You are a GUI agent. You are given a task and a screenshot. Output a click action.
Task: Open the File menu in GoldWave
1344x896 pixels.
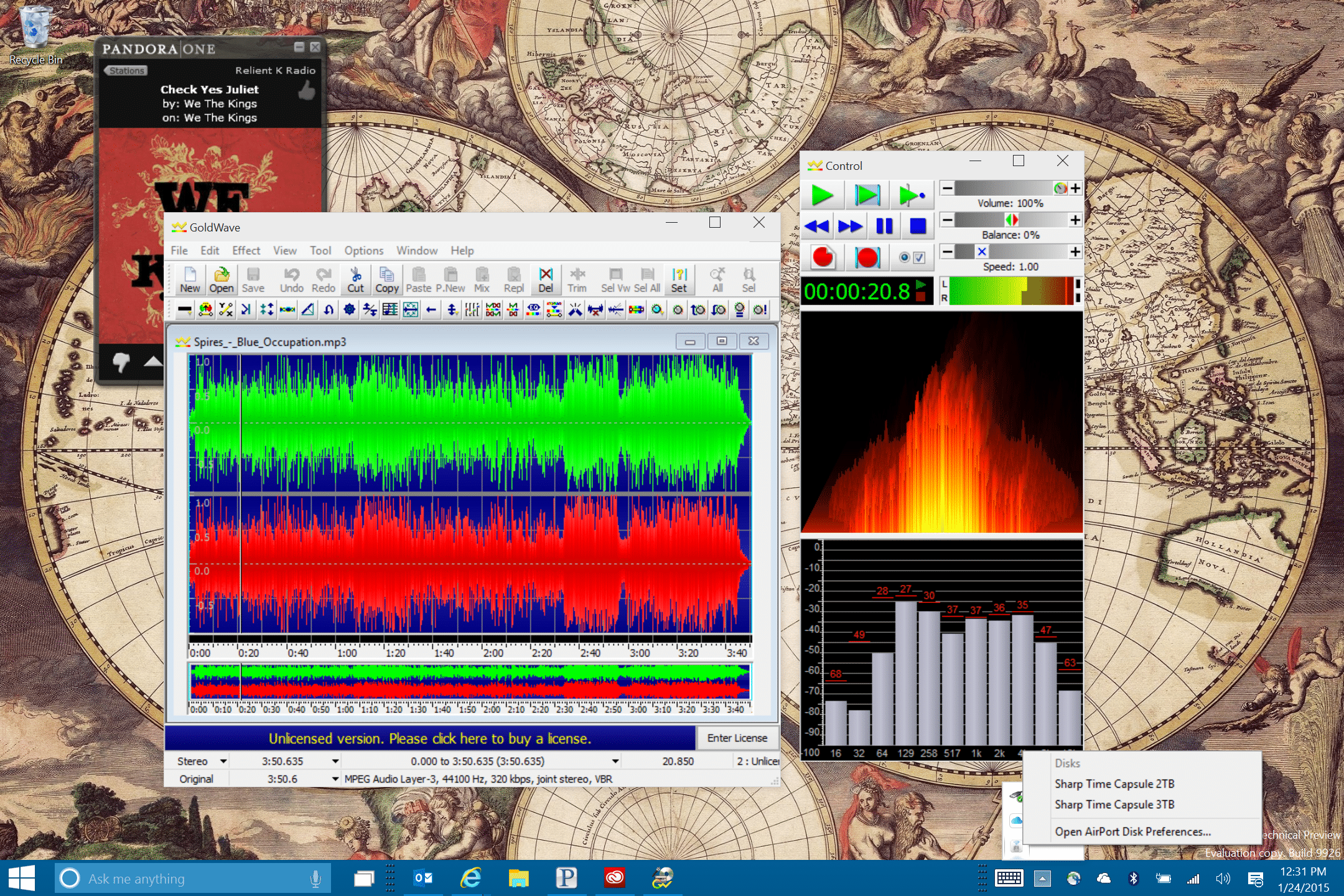(179, 250)
